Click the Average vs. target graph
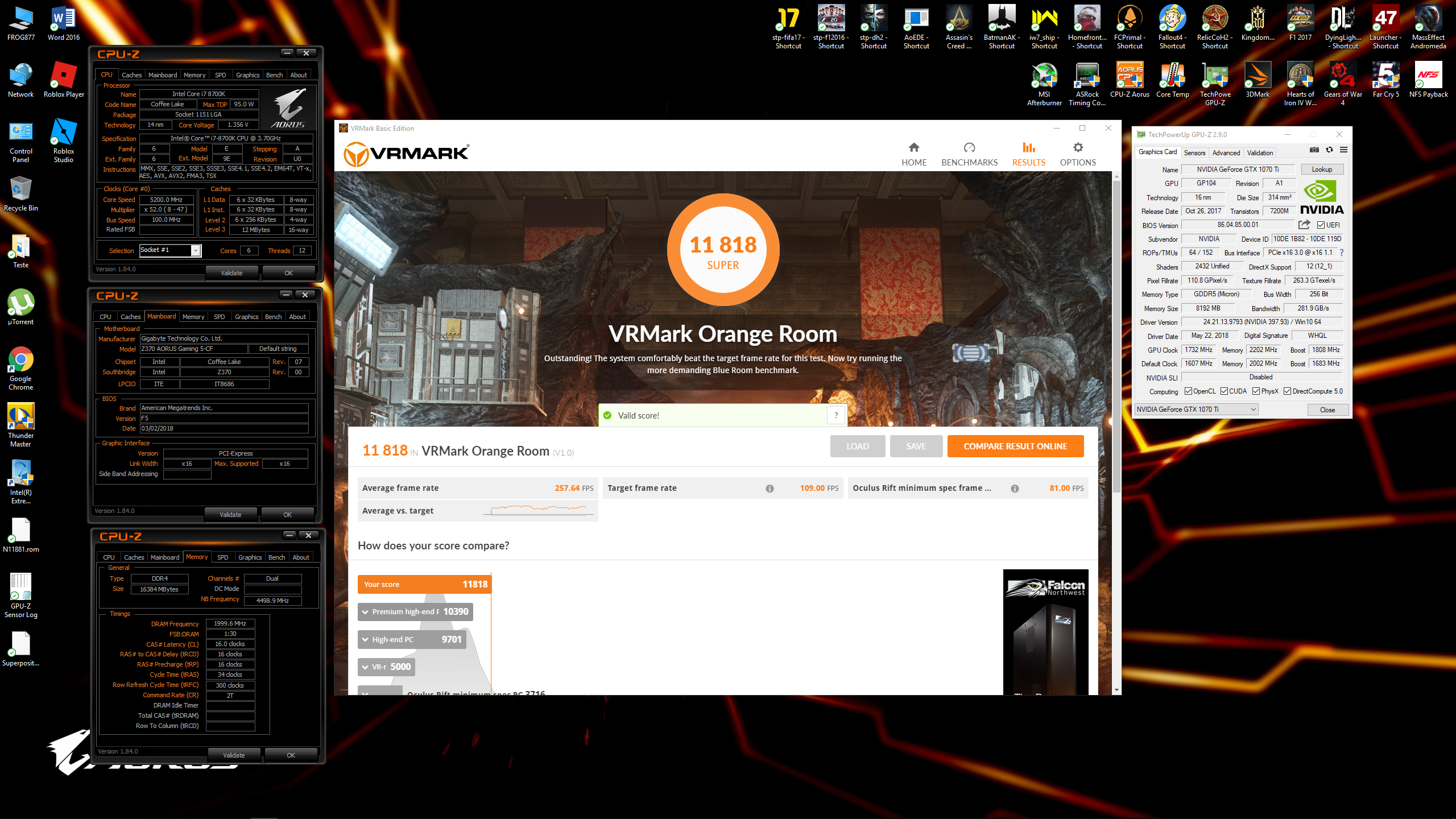Screen dimensions: 1456x819 (x=537, y=510)
